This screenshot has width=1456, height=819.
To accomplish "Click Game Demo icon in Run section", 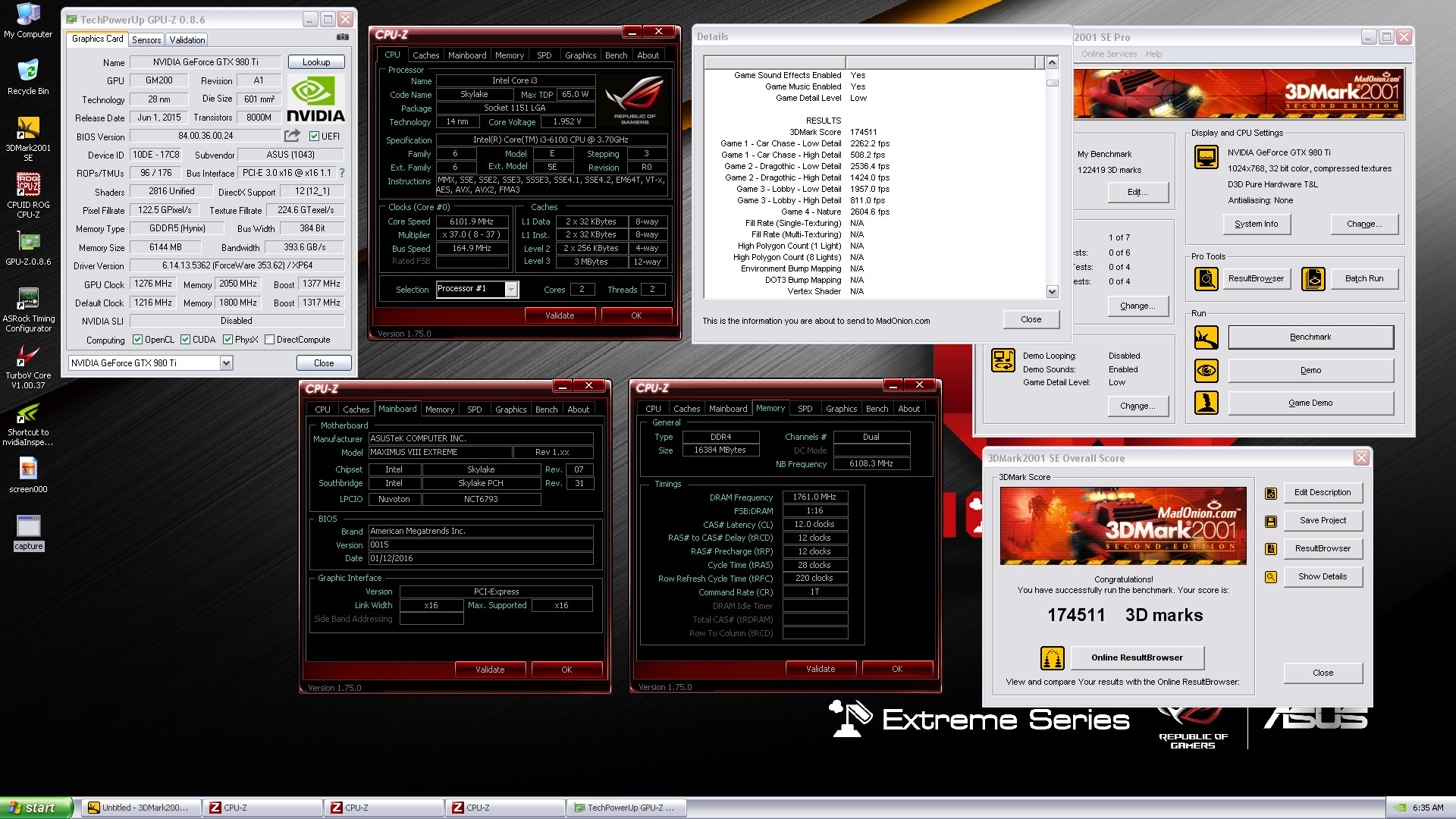I will (x=1206, y=403).
